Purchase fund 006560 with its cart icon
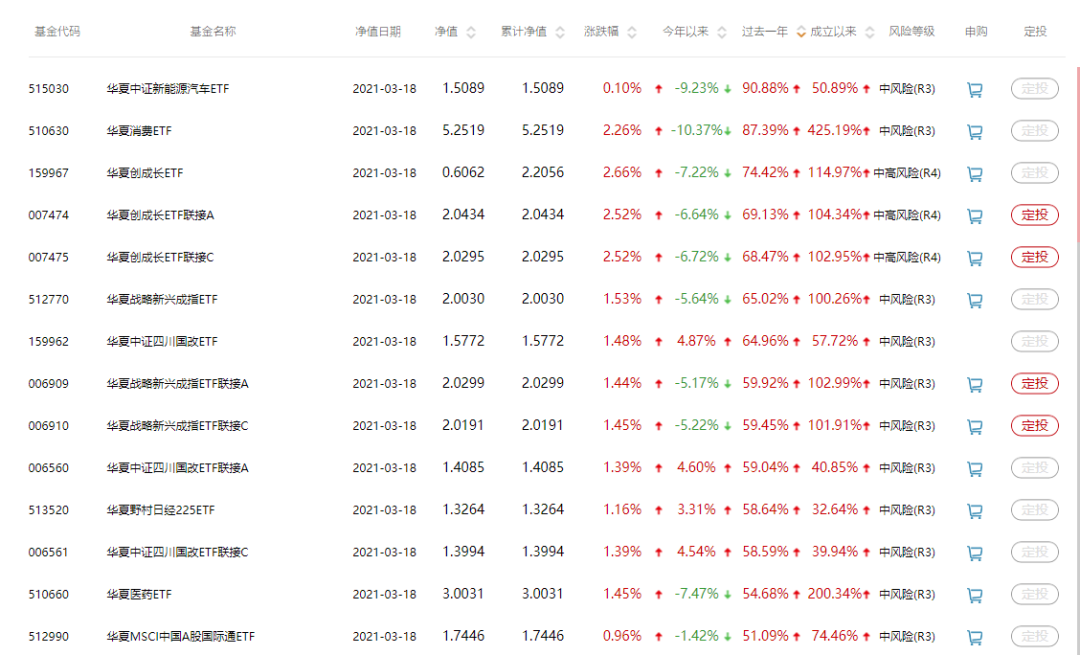1080x655 pixels. 975,468
